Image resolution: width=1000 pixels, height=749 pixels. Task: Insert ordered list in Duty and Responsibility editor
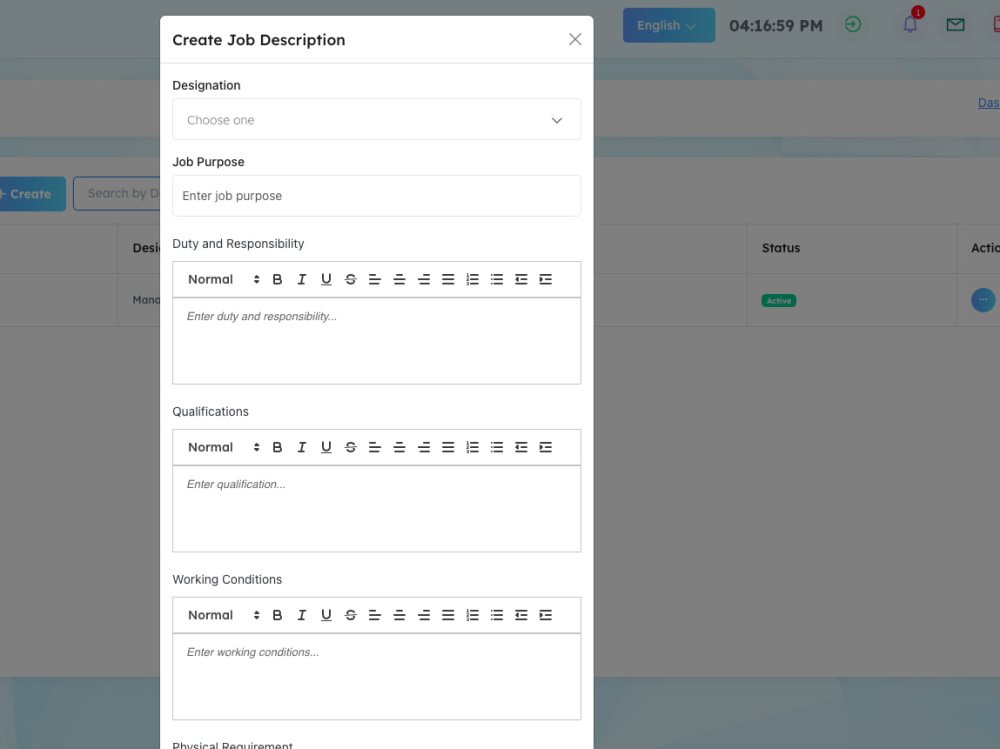[473, 279]
